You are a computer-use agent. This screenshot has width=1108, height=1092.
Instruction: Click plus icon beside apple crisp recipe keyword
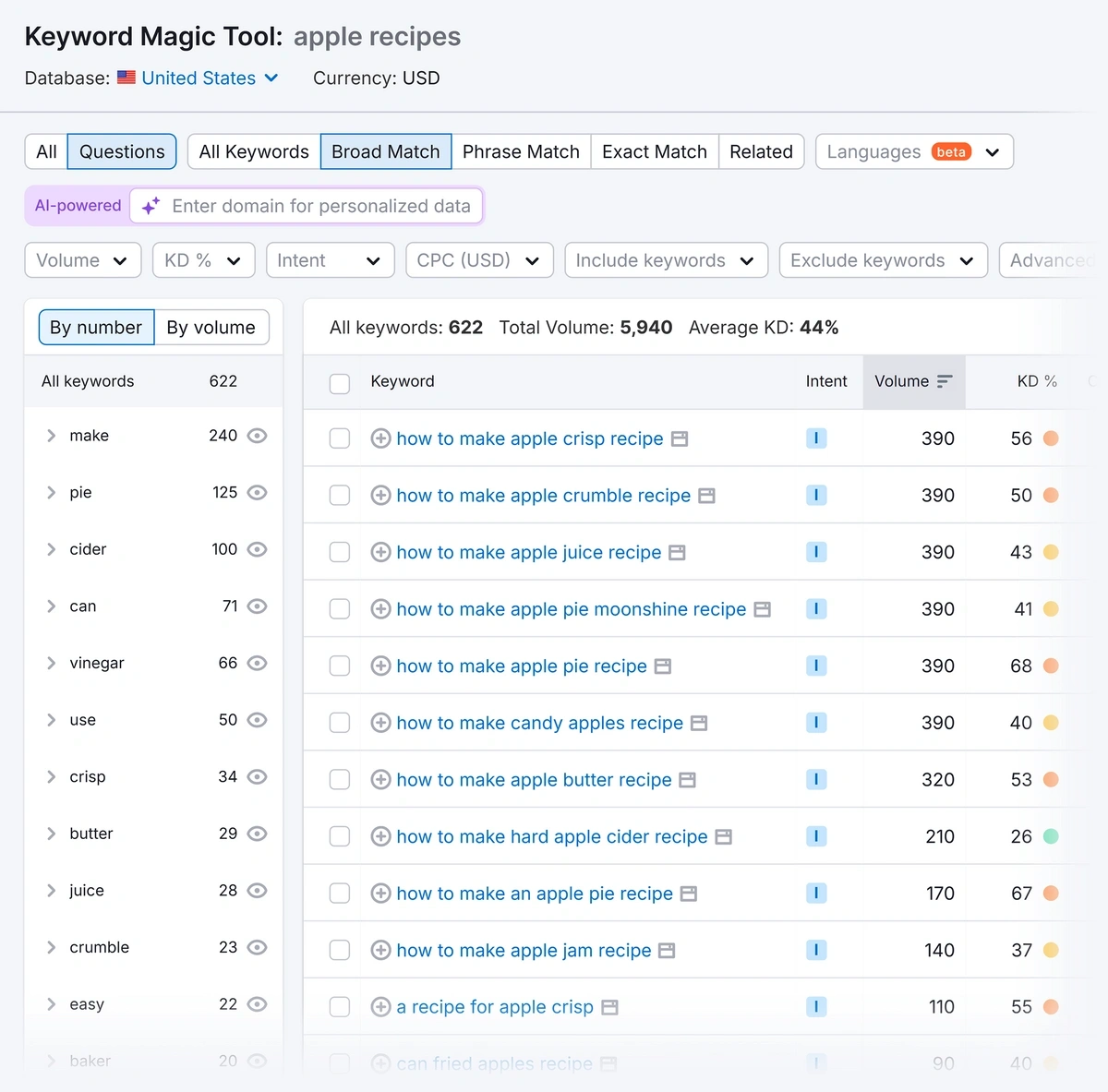click(380, 438)
